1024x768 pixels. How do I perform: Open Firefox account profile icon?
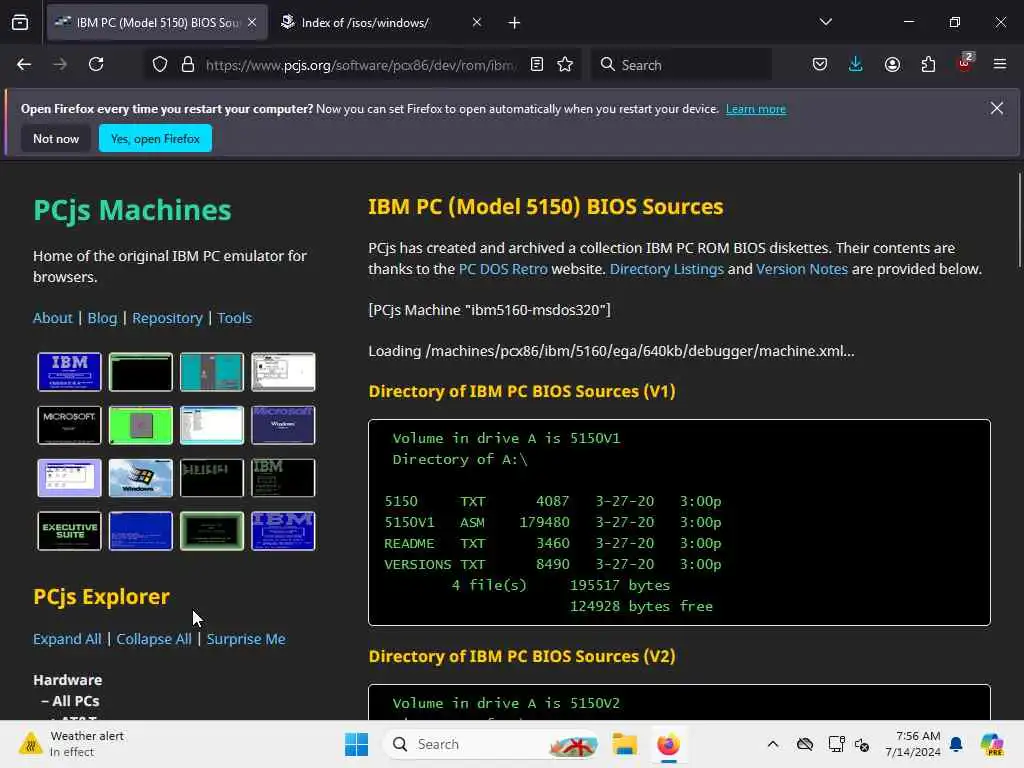click(x=892, y=64)
